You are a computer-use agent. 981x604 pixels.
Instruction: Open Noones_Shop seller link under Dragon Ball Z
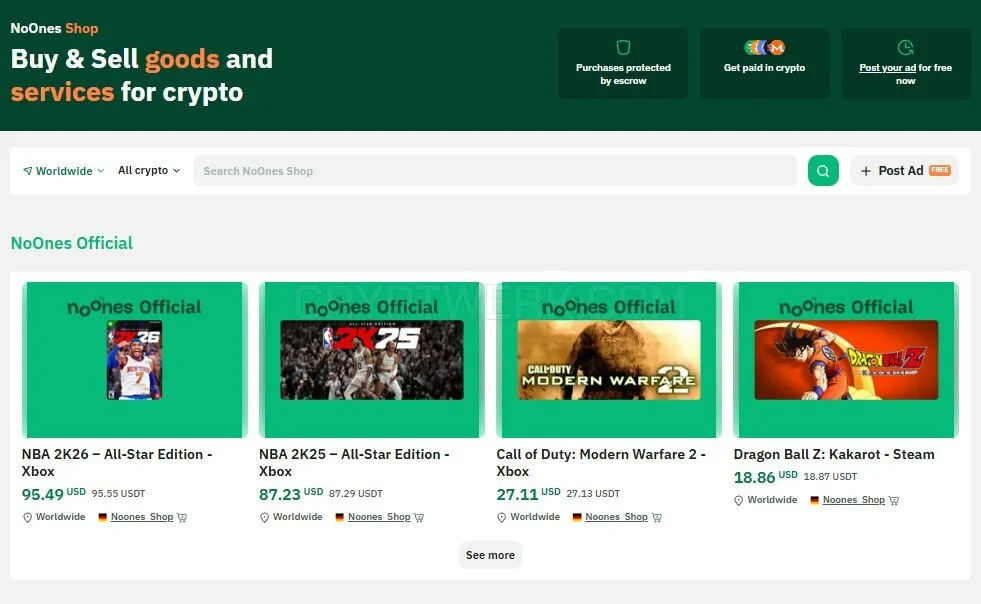point(853,500)
